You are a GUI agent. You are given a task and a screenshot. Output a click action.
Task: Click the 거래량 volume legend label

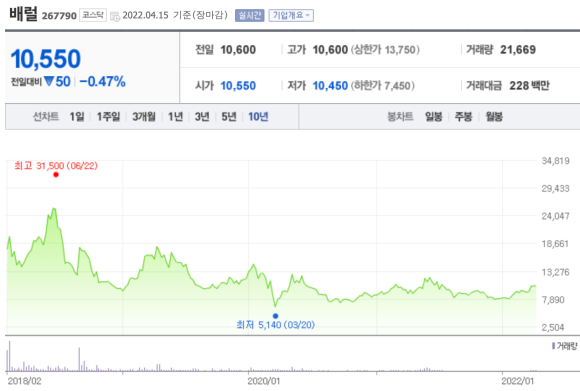pos(564,346)
